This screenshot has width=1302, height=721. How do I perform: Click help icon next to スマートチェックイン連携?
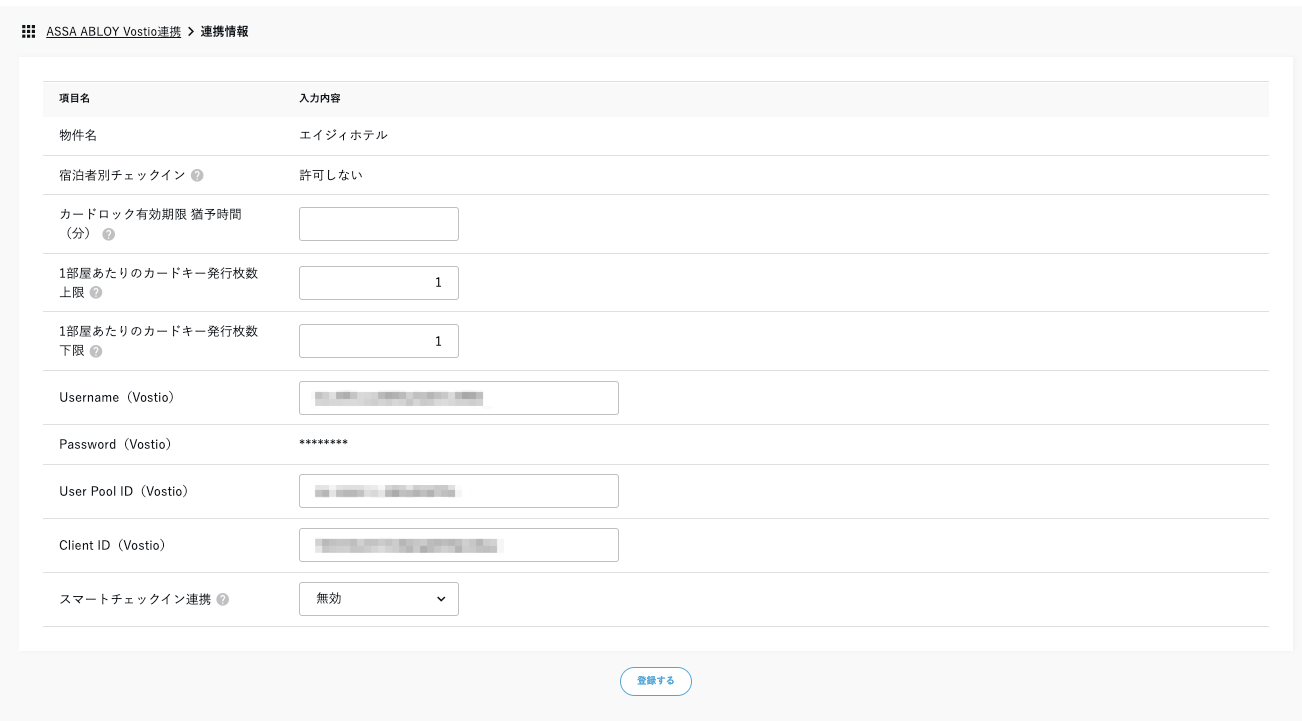pos(222,599)
